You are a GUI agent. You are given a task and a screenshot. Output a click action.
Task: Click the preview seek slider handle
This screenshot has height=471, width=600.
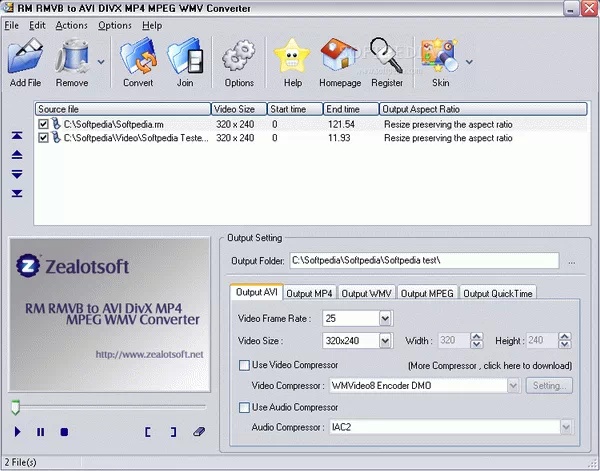click(15, 407)
